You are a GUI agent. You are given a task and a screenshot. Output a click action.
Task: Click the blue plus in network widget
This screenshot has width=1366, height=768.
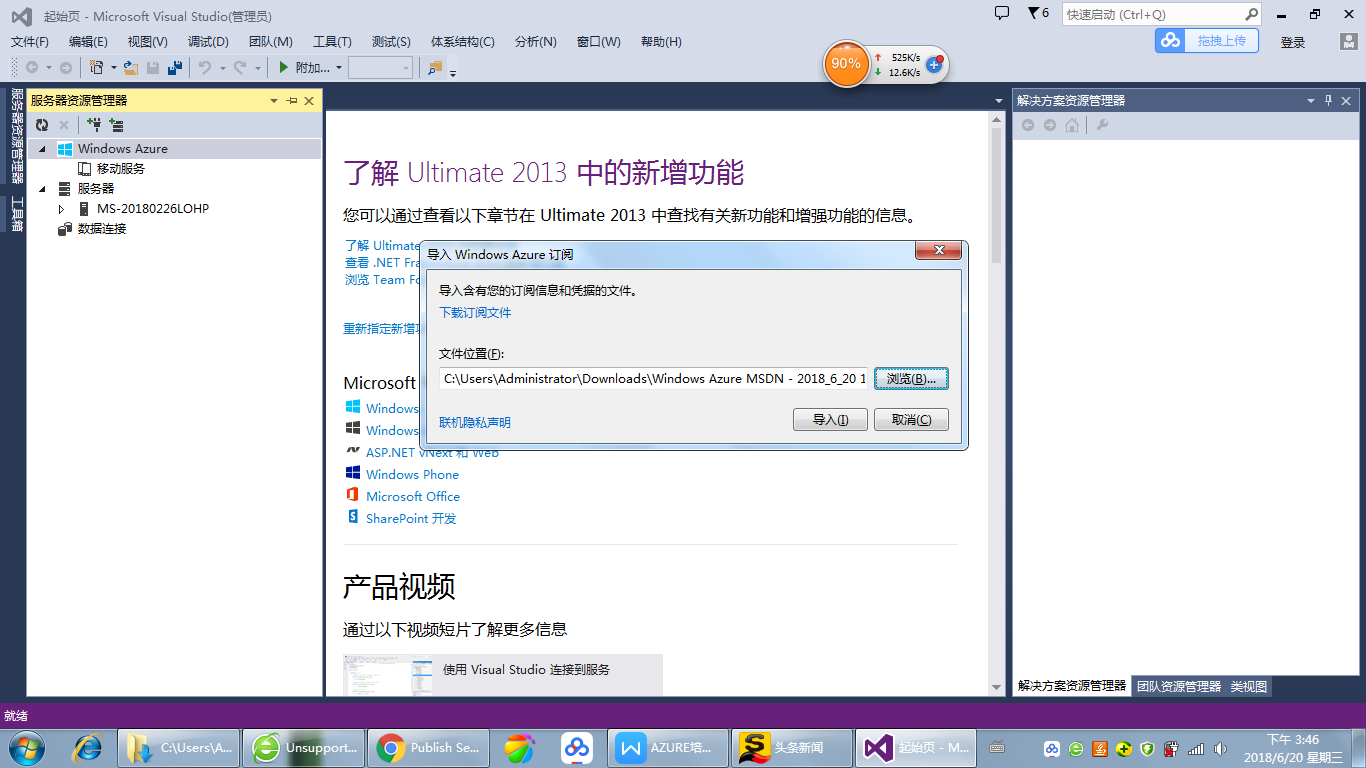coord(935,64)
